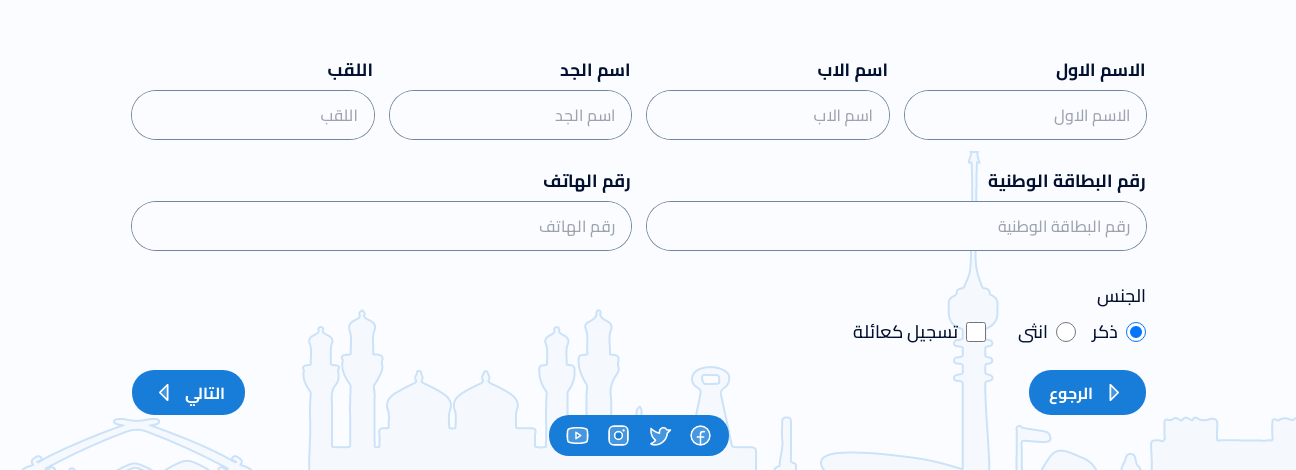
Task: Focus the رقم البطاقة الوطنية input field
Action: click(x=896, y=226)
